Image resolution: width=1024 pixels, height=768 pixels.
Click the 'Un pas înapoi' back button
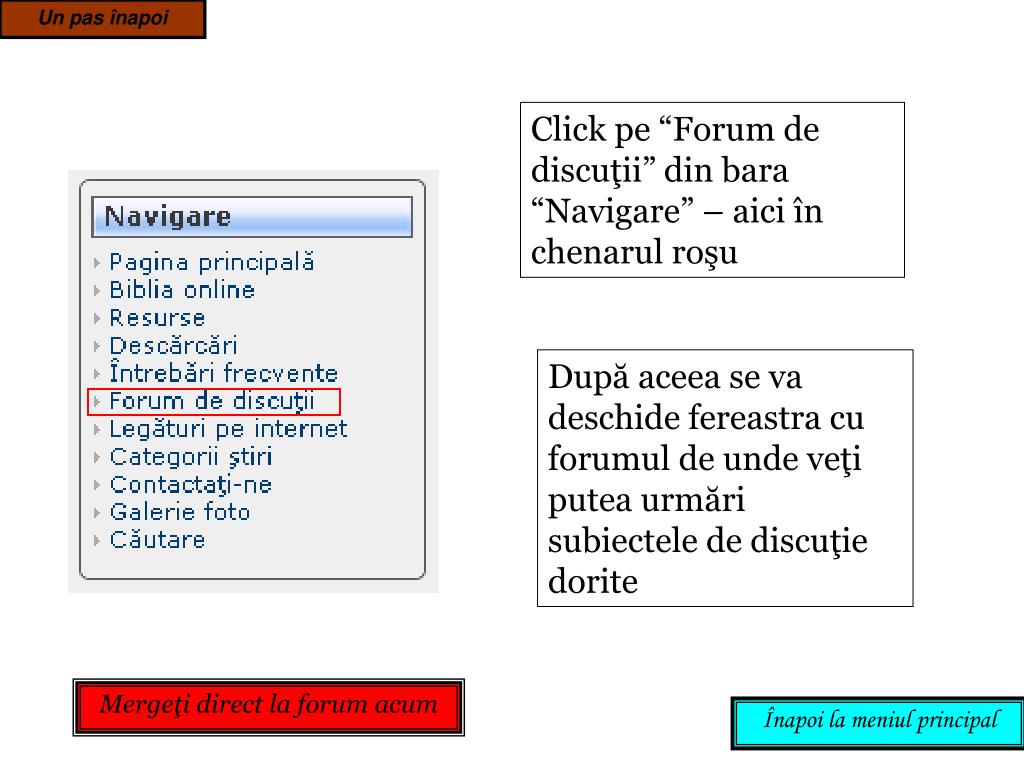pyautogui.click(x=103, y=19)
